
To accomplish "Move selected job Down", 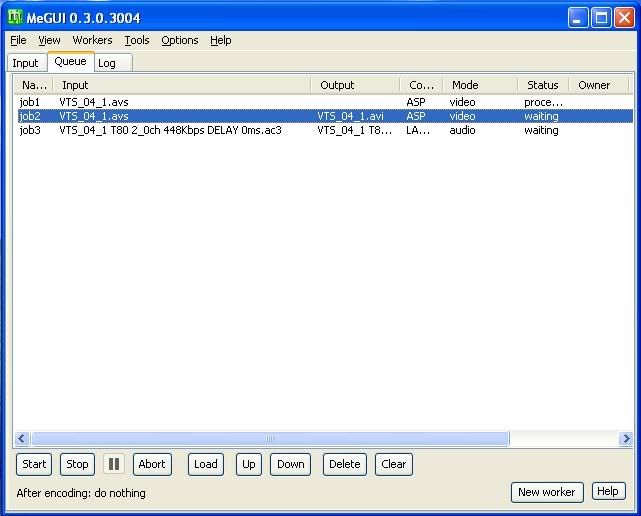I will [x=290, y=464].
